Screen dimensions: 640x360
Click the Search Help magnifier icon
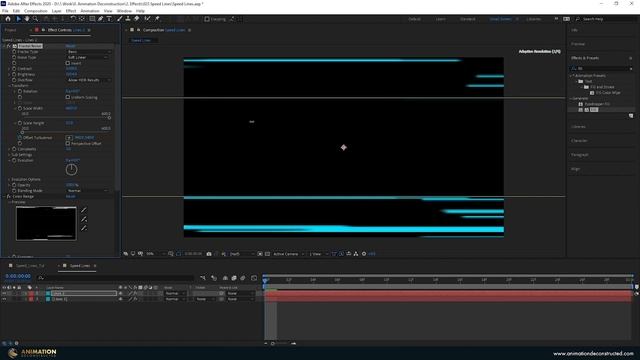(x=578, y=19)
